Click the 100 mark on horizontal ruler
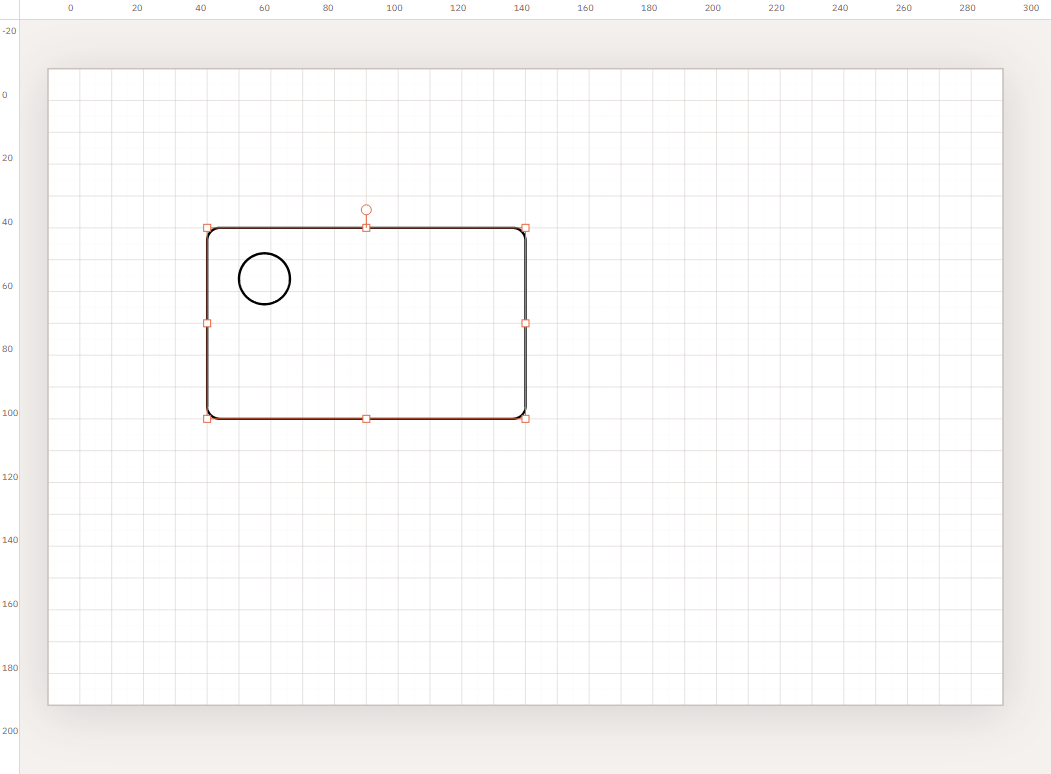The width and height of the screenshot is (1051, 774). tap(394, 8)
